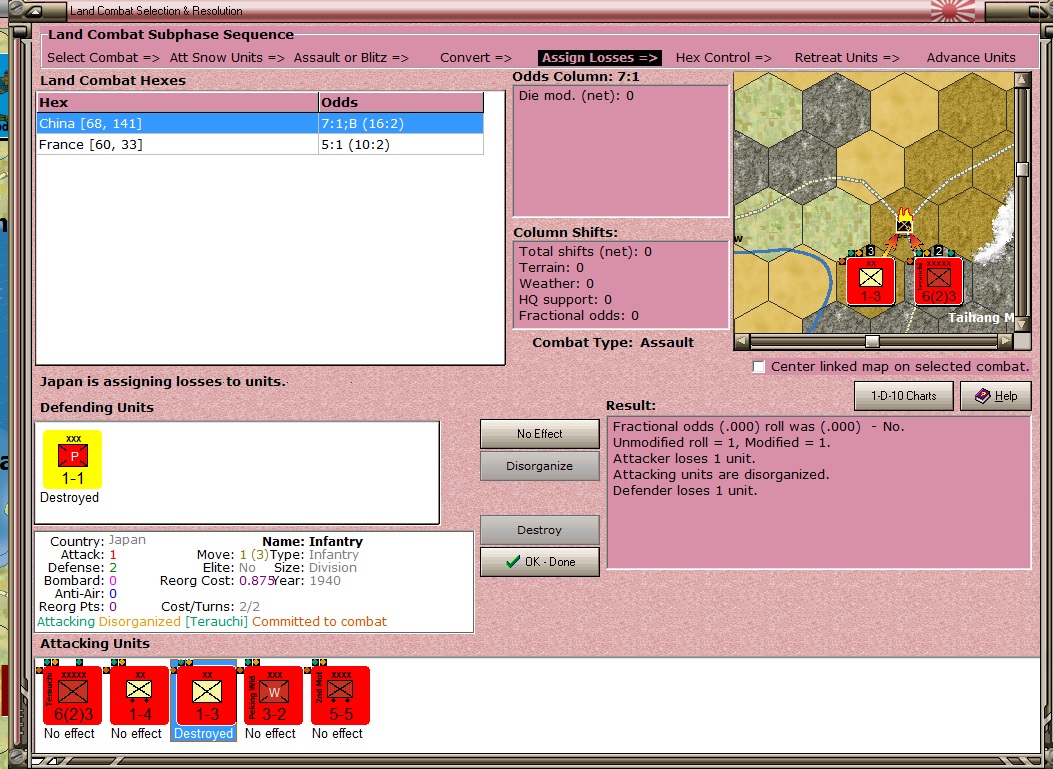
Task: Click map scroll left arrow
Action: (741, 342)
